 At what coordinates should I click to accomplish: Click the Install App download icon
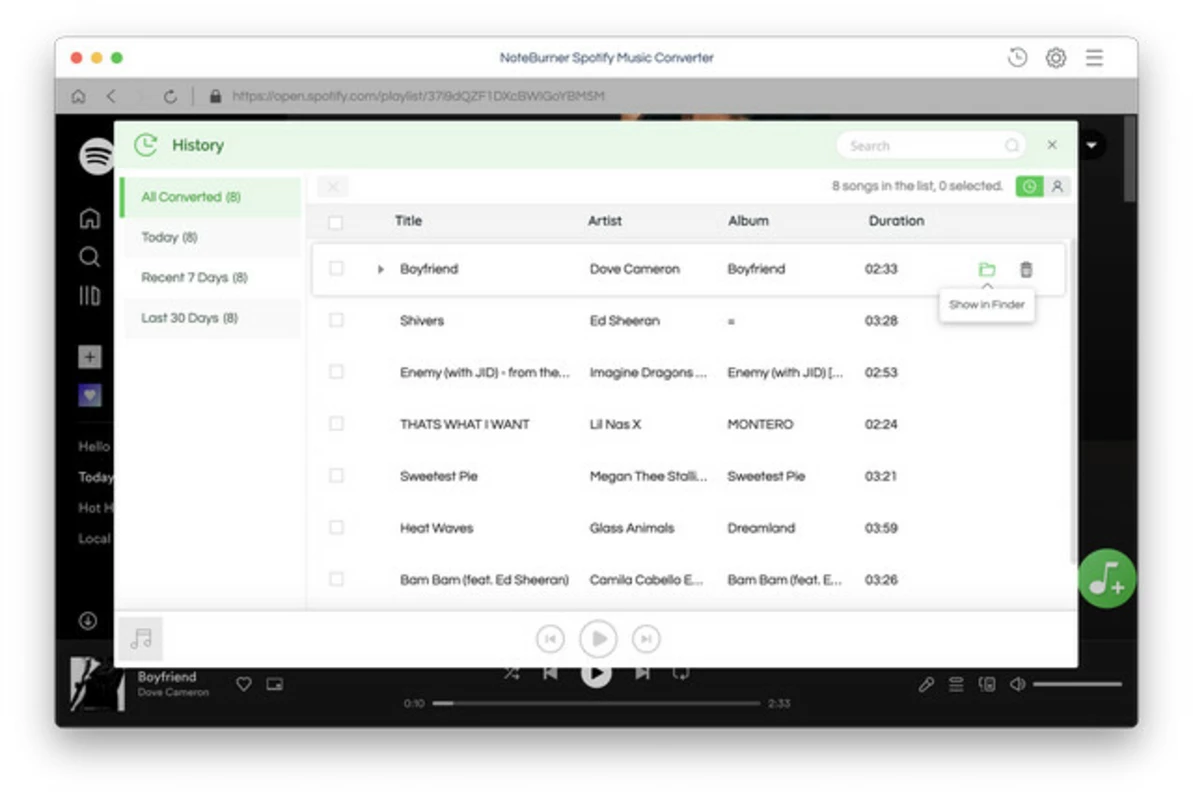pyautogui.click(x=88, y=620)
